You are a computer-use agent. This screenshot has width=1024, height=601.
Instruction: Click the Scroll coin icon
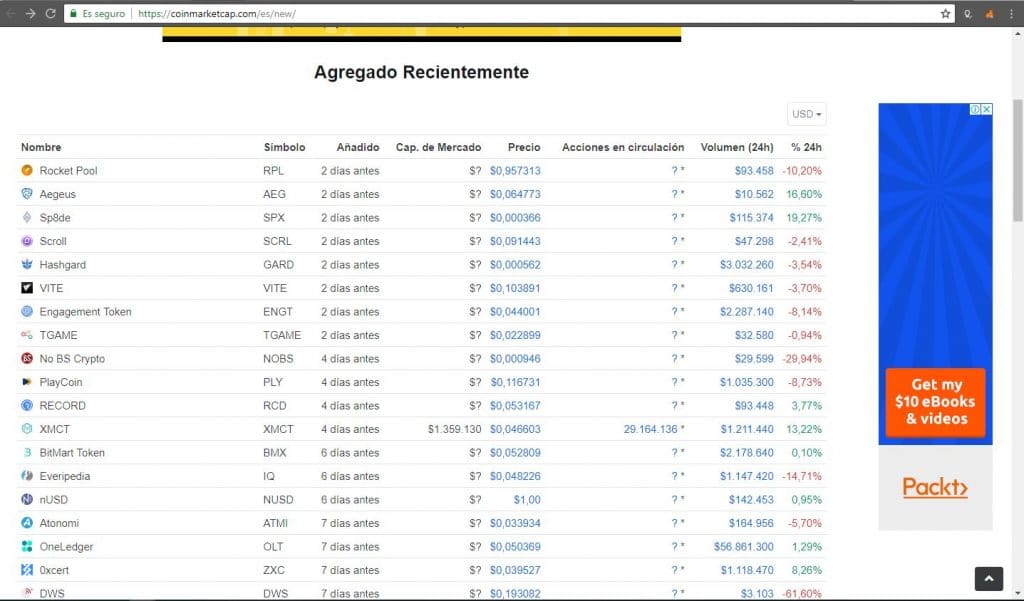(27, 241)
